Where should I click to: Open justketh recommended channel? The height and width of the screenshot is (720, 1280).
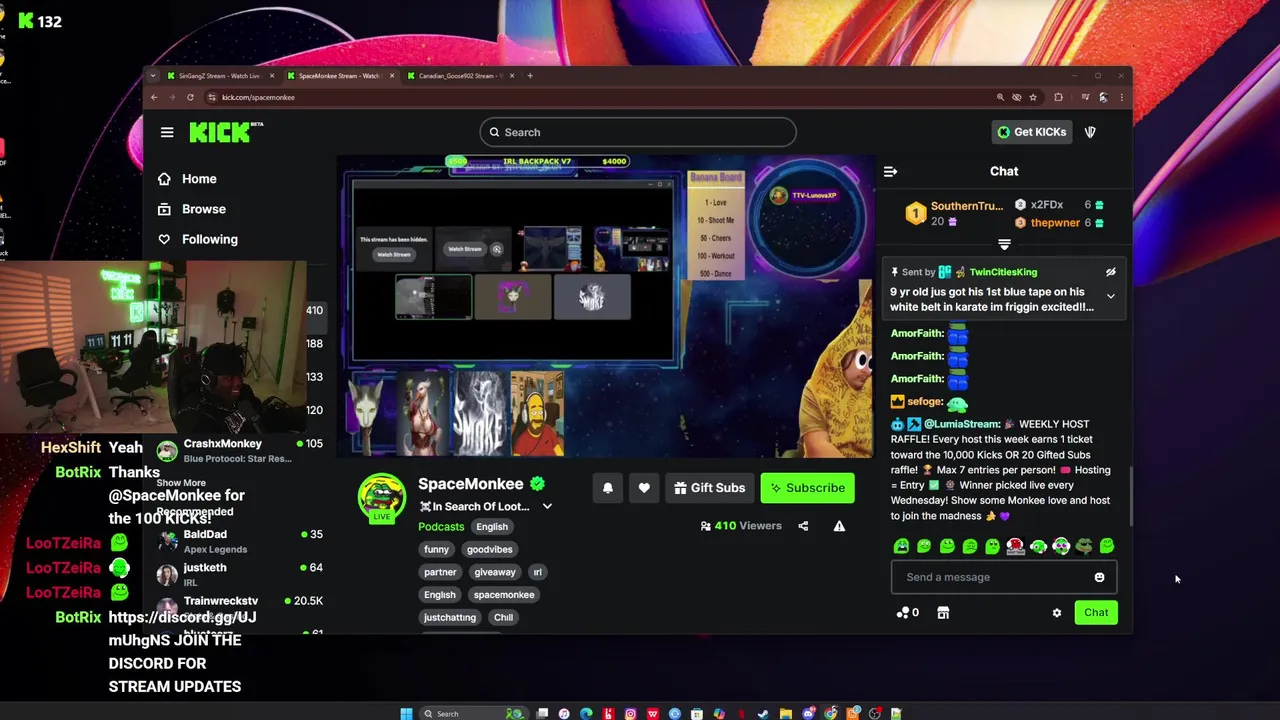(x=238, y=574)
